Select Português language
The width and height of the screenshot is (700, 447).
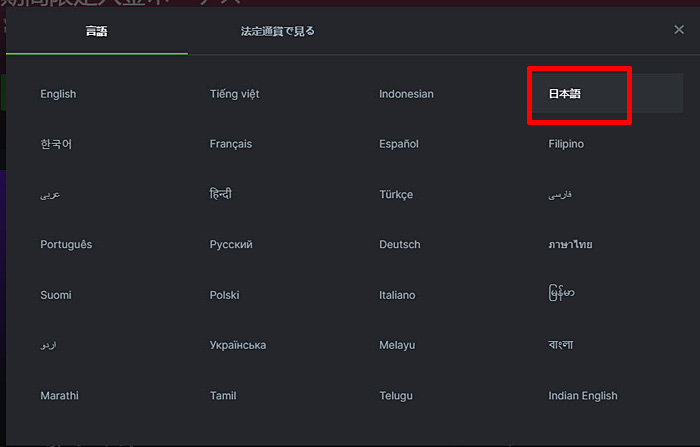click(66, 244)
